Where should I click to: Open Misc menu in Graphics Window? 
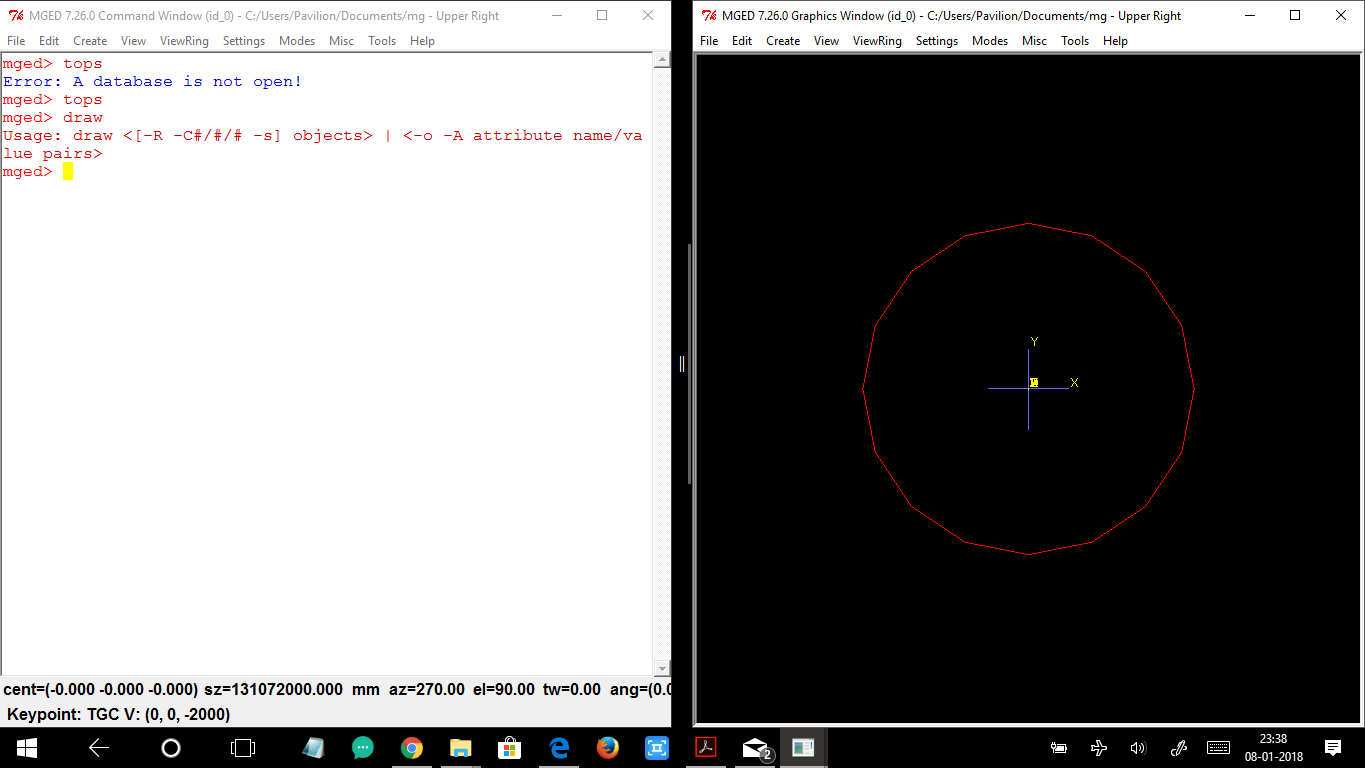click(1034, 41)
